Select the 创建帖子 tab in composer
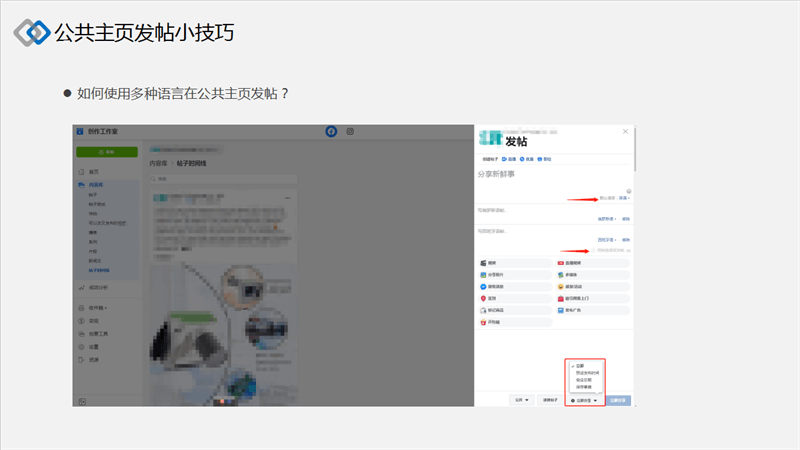The width and height of the screenshot is (800, 450). point(490,159)
